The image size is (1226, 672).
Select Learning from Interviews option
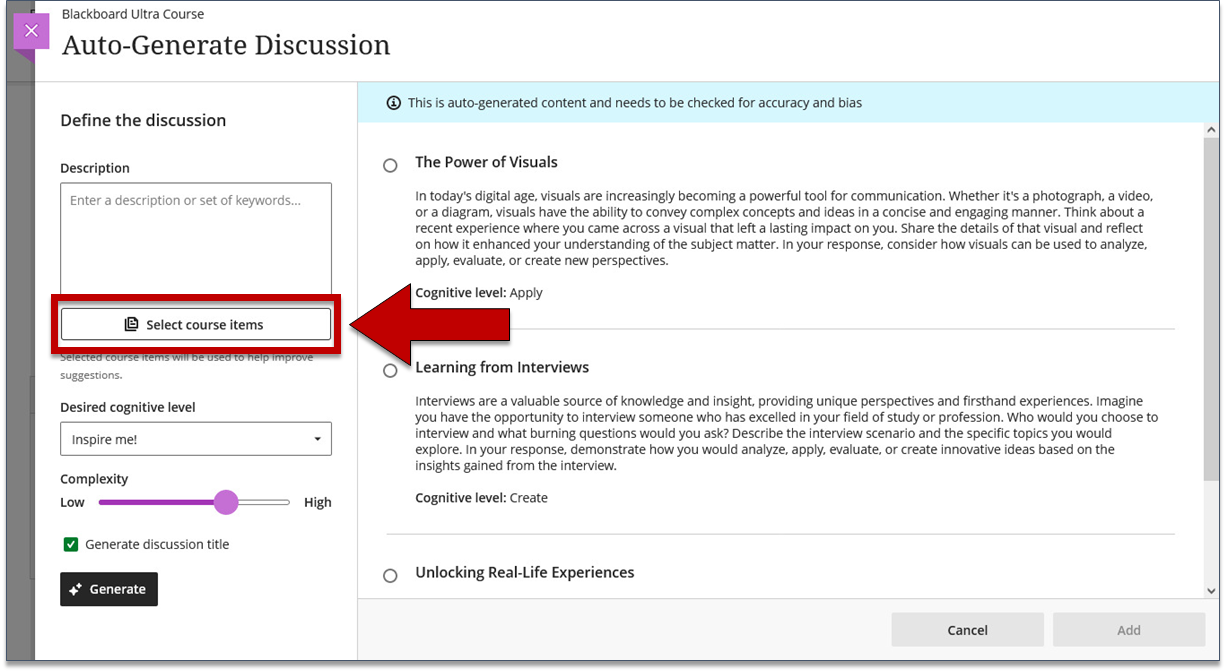[x=390, y=371]
